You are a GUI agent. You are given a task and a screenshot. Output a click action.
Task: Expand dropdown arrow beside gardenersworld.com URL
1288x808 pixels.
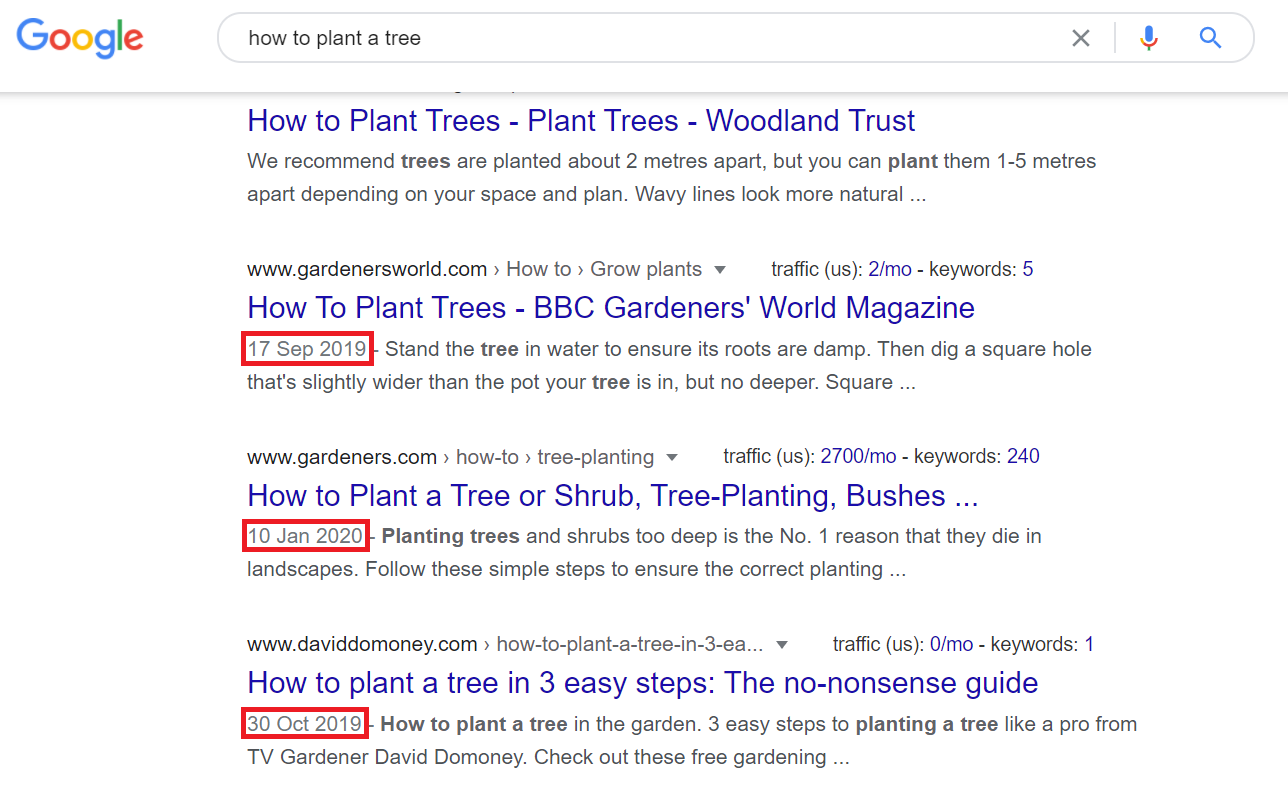point(720,270)
